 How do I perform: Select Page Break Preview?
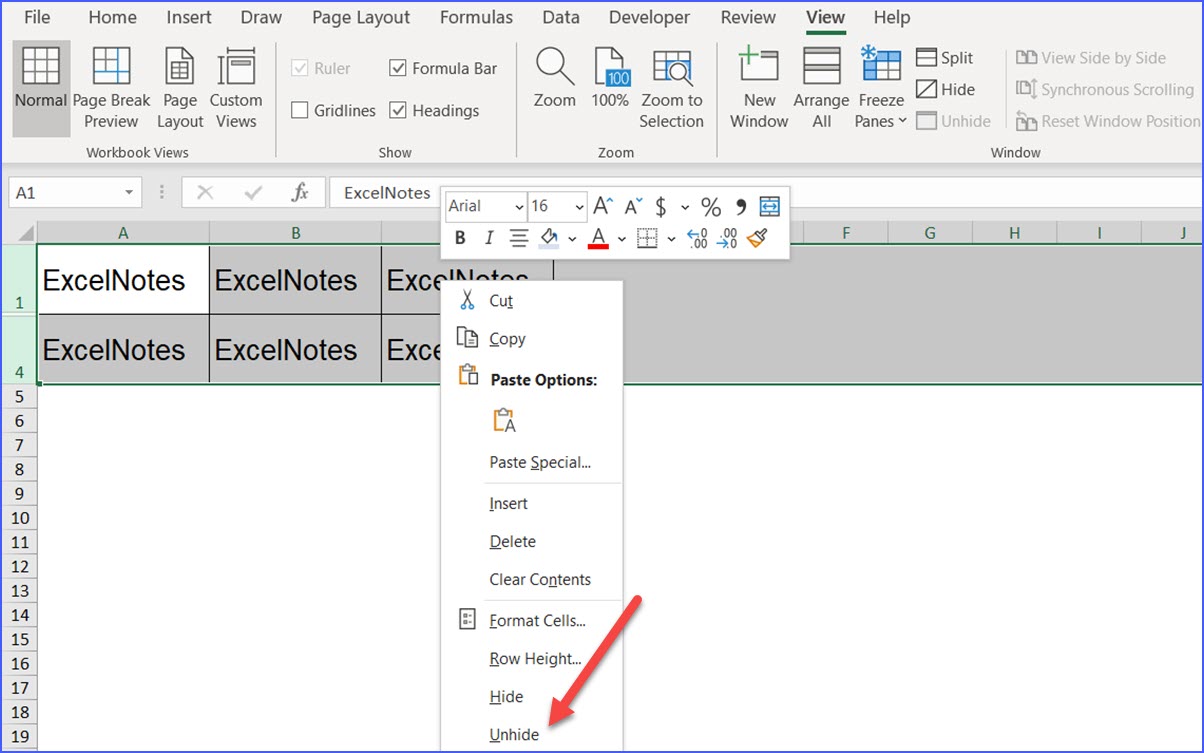point(111,88)
